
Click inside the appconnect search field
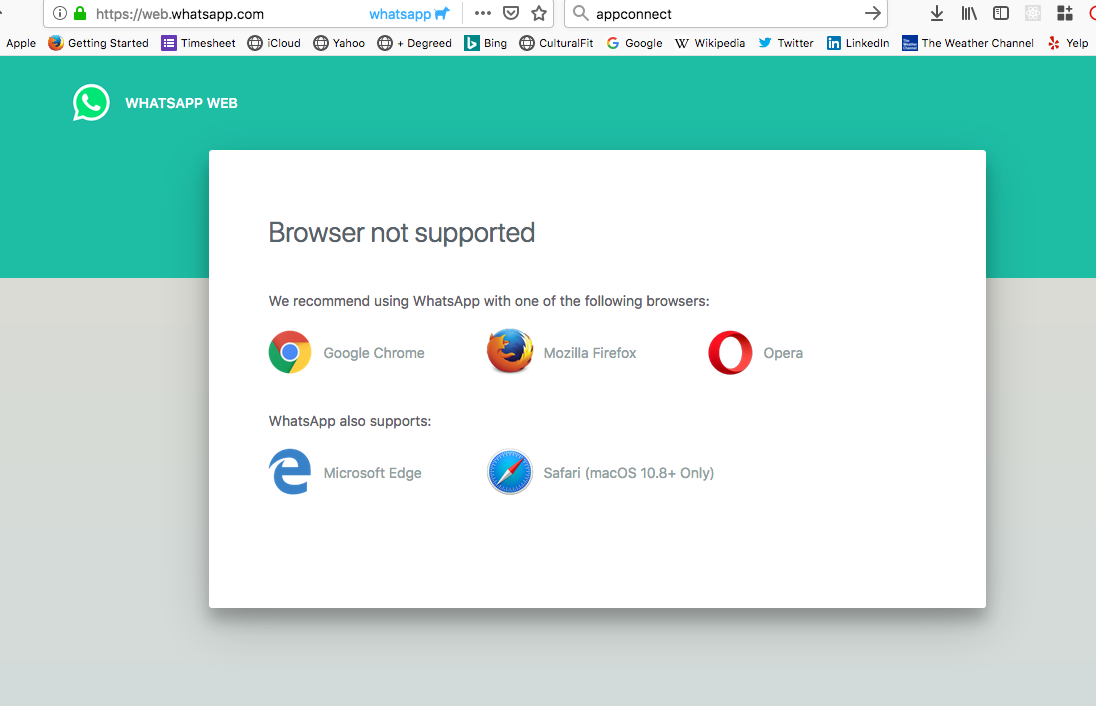click(x=720, y=14)
